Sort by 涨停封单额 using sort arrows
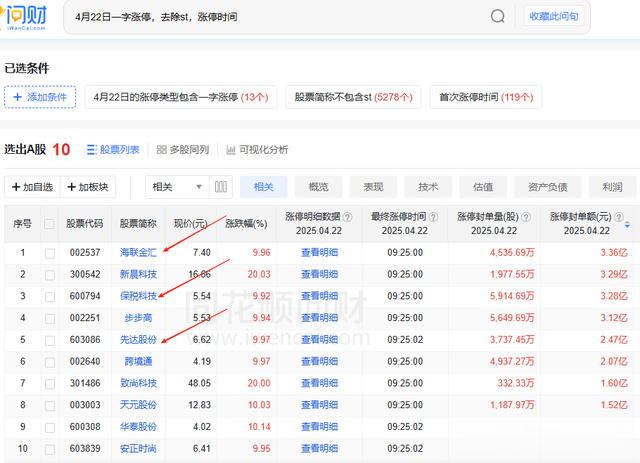The height and width of the screenshot is (463, 640). [627, 224]
